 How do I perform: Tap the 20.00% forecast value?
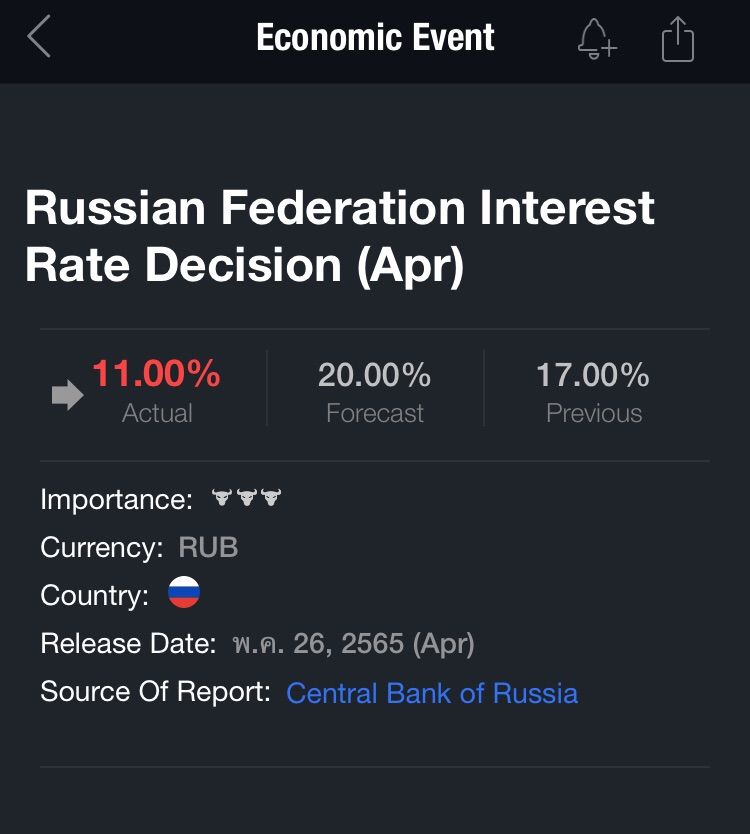pos(375,376)
